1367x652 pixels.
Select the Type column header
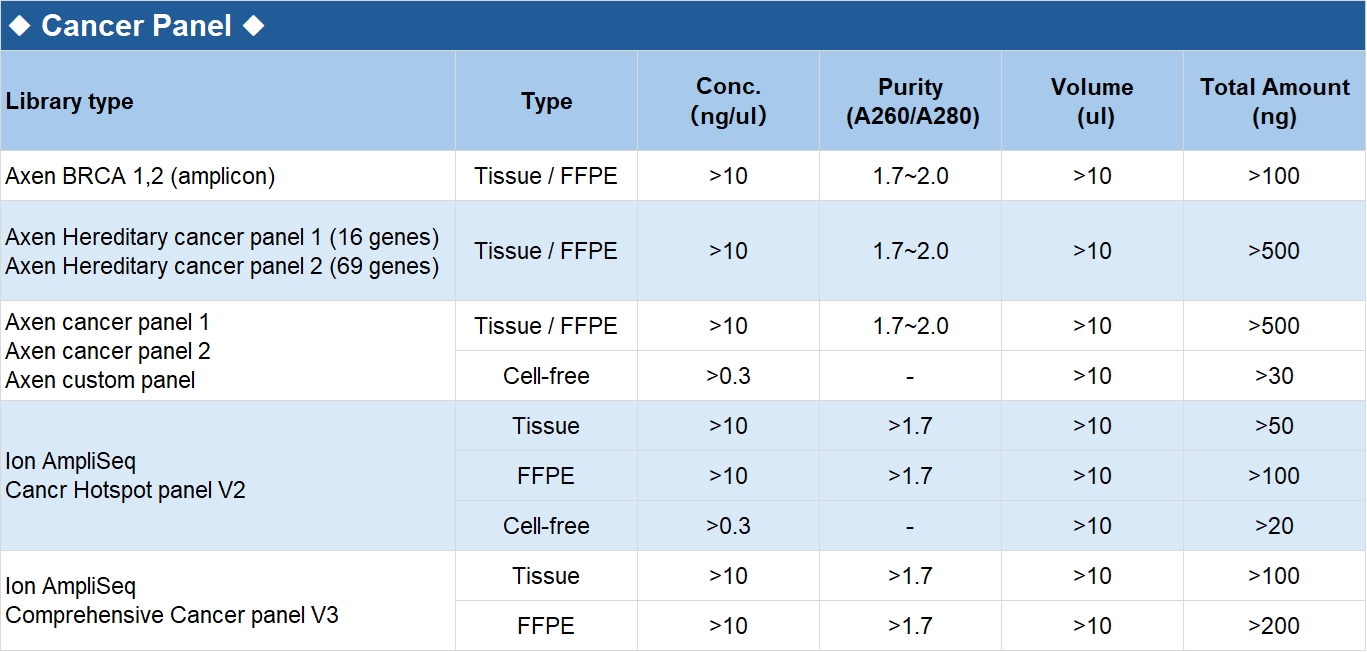(x=546, y=102)
